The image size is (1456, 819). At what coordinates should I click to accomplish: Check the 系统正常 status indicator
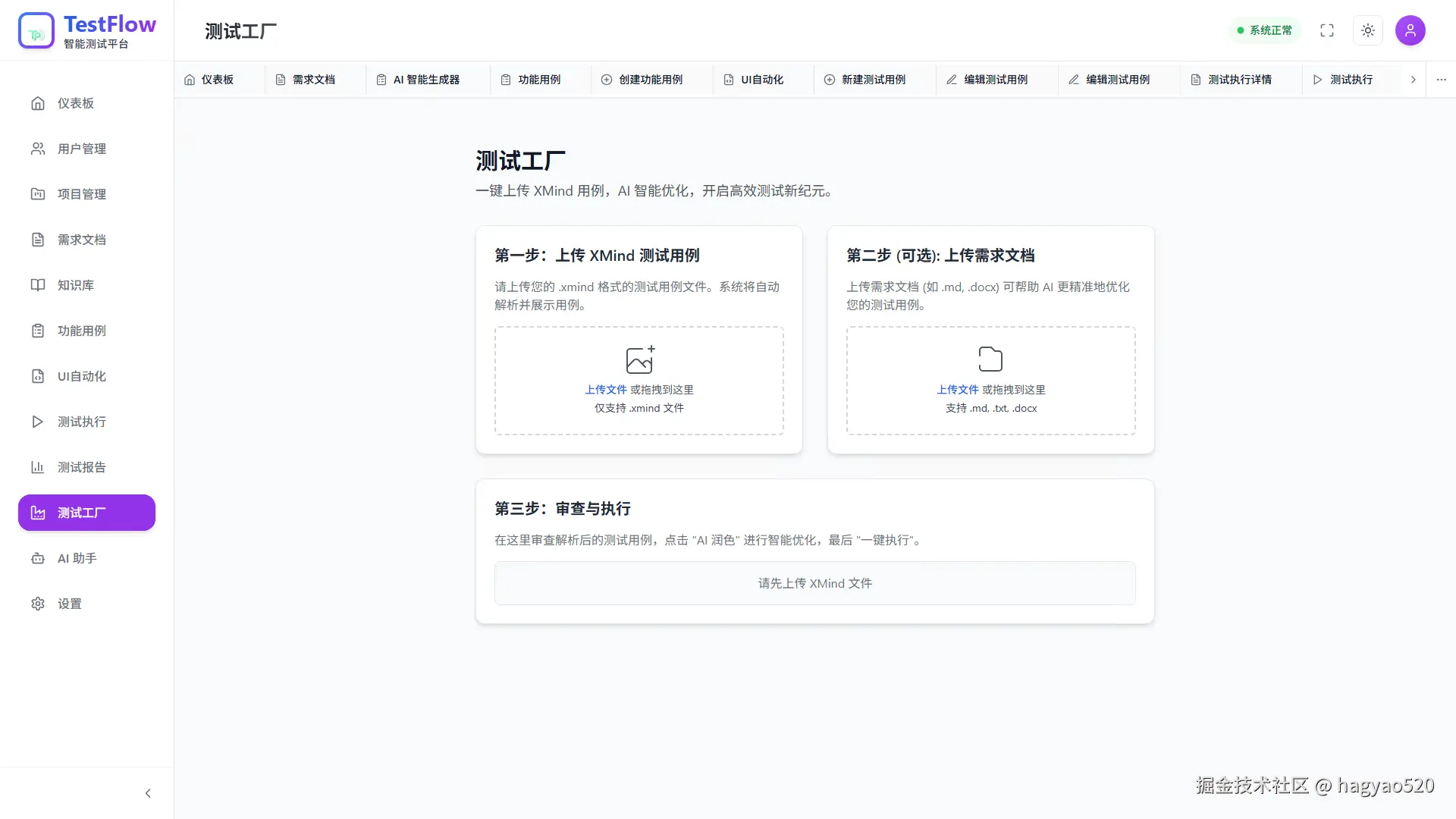pos(1264,30)
